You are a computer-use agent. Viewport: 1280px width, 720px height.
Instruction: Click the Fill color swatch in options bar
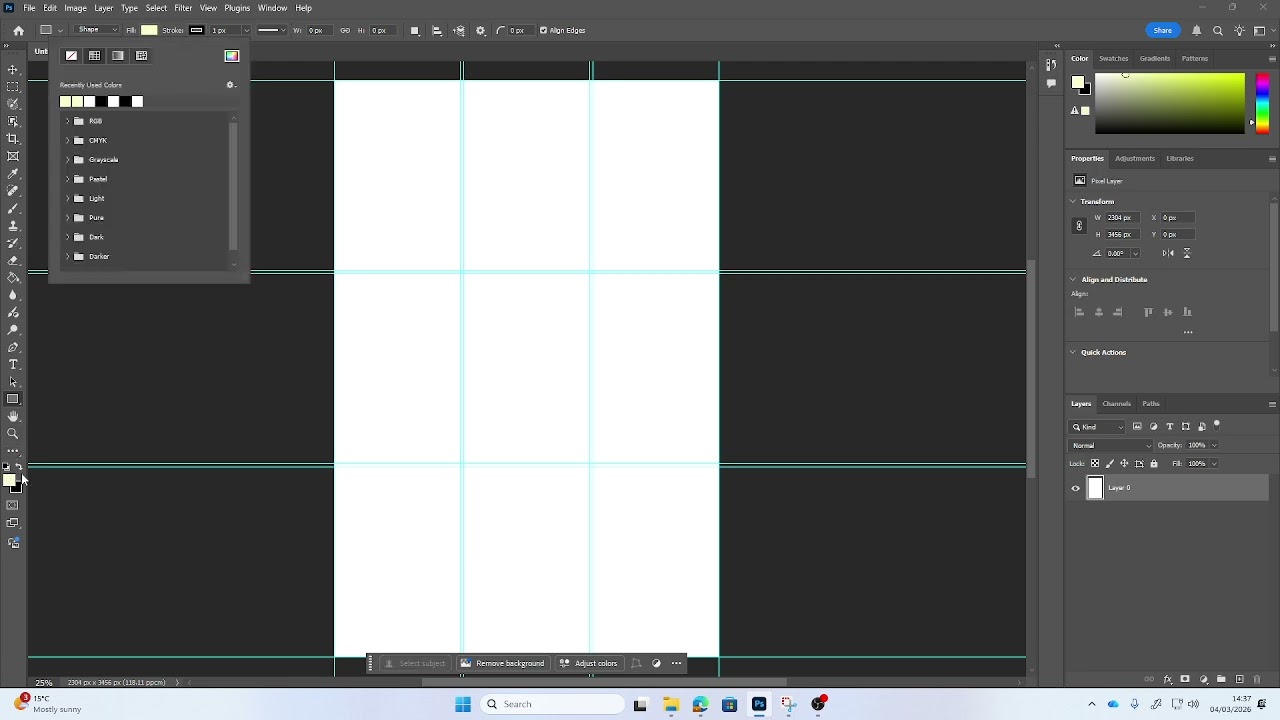[x=149, y=30]
